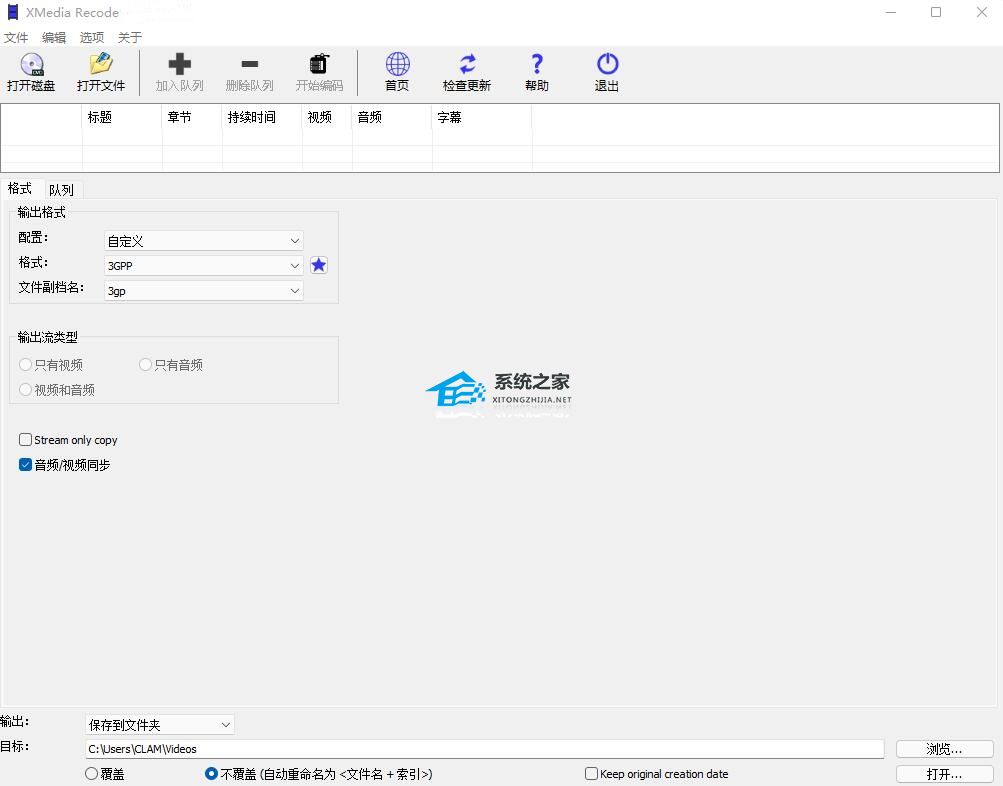
Task: Open the 关于 menu
Action: coord(130,38)
